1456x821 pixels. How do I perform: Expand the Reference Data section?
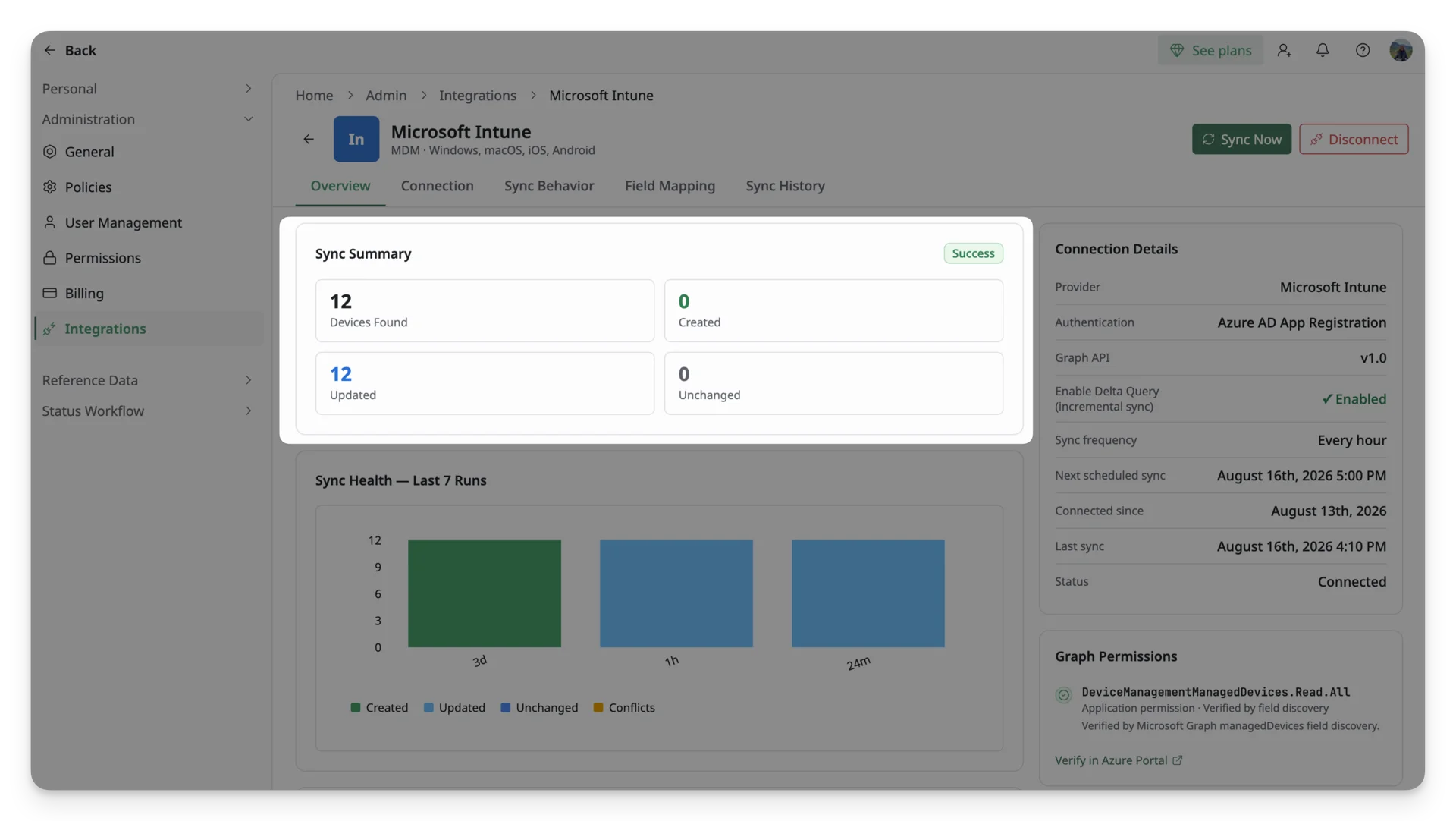point(148,380)
